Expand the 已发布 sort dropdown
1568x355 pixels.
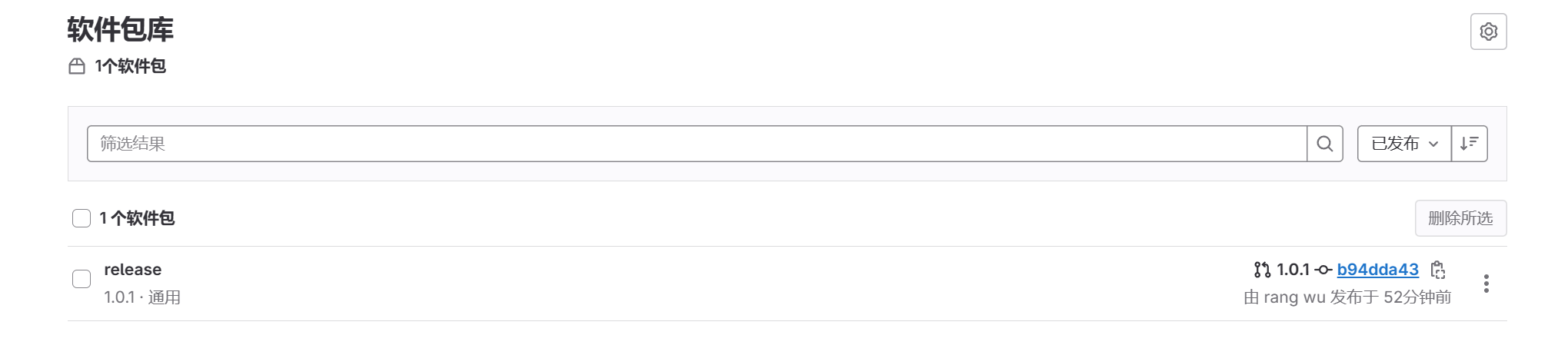coord(1404,144)
